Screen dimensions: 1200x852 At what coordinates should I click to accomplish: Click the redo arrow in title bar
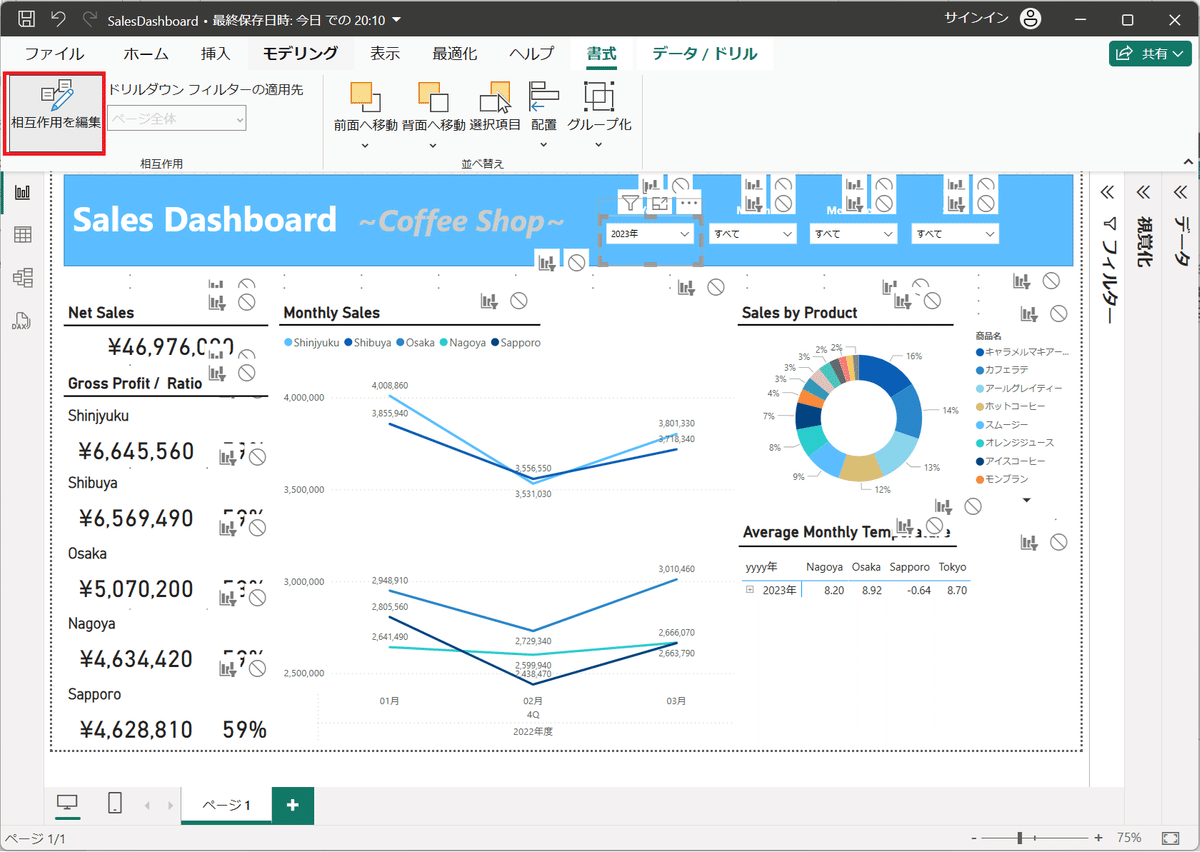89,19
